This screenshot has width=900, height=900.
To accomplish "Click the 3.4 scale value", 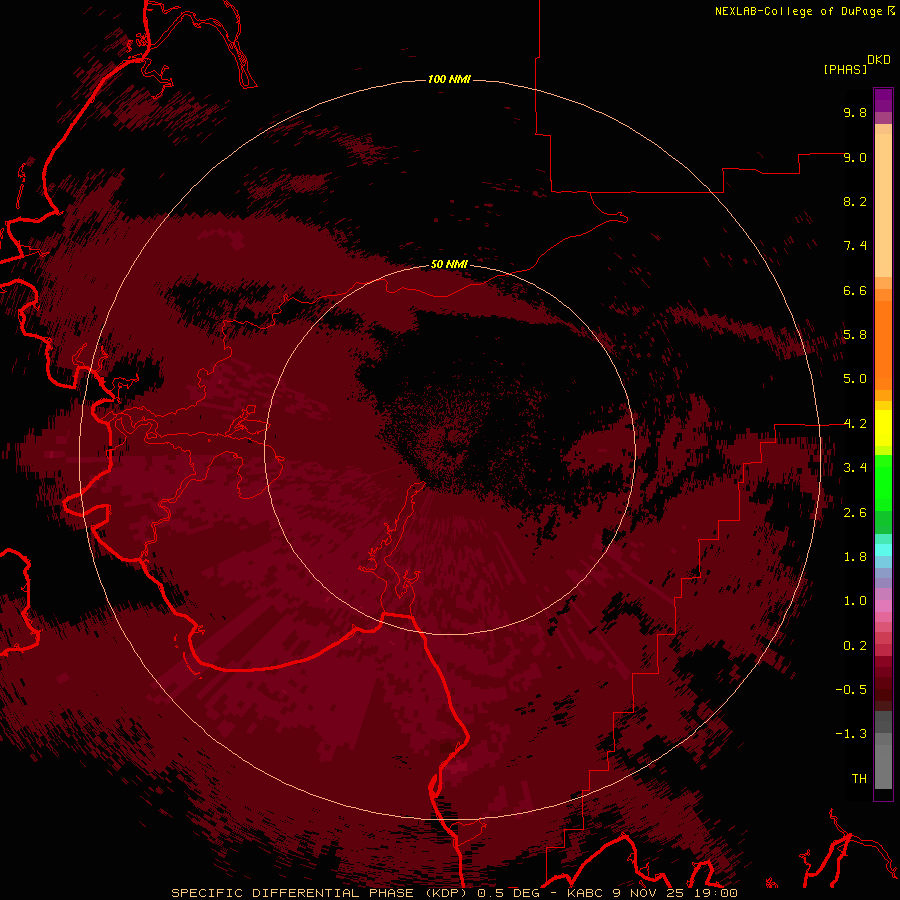I will pyautogui.click(x=855, y=468).
